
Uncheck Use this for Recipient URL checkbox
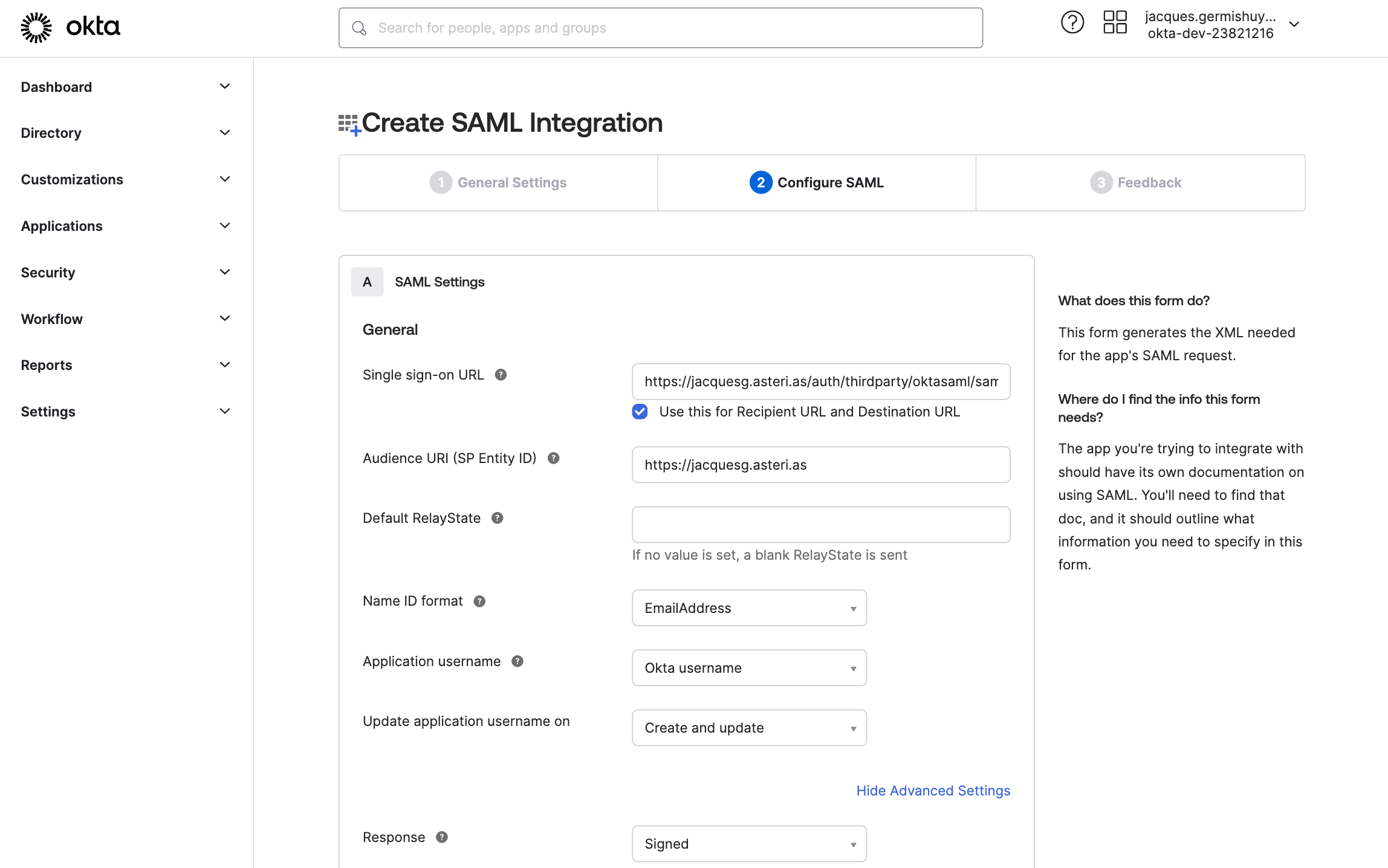click(x=640, y=412)
